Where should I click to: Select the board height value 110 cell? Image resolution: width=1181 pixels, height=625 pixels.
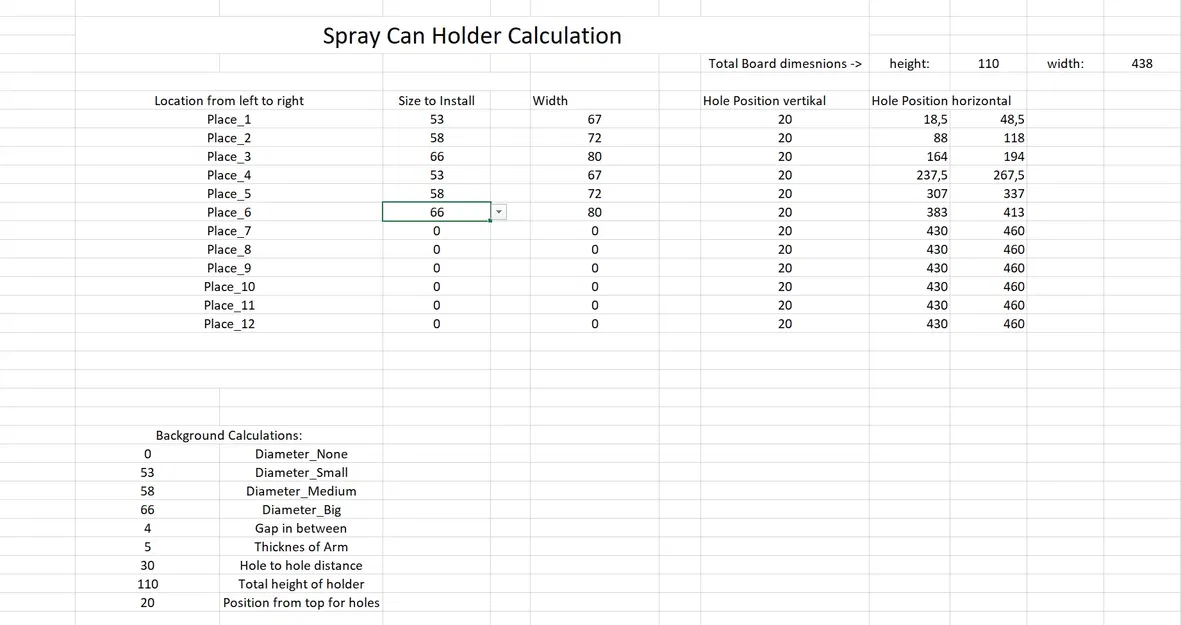tap(988, 63)
